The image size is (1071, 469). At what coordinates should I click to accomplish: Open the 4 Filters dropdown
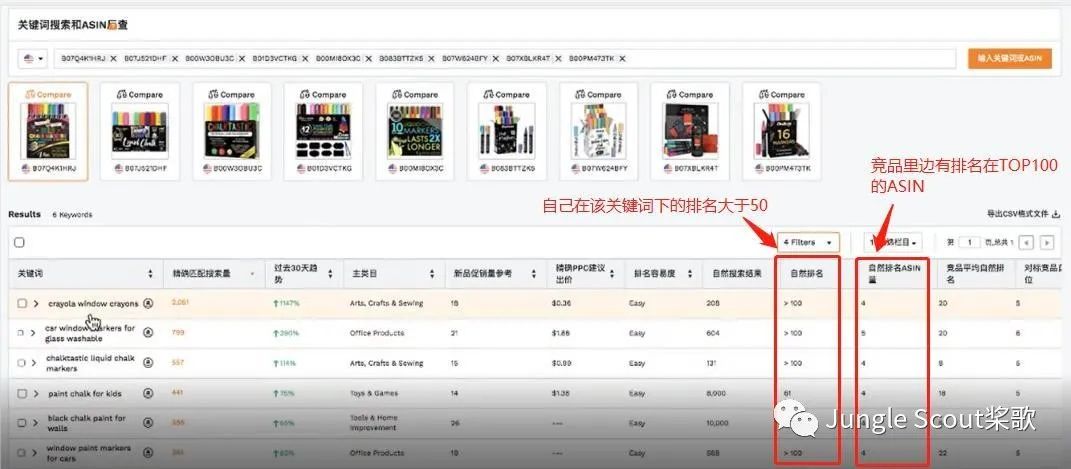(808, 242)
